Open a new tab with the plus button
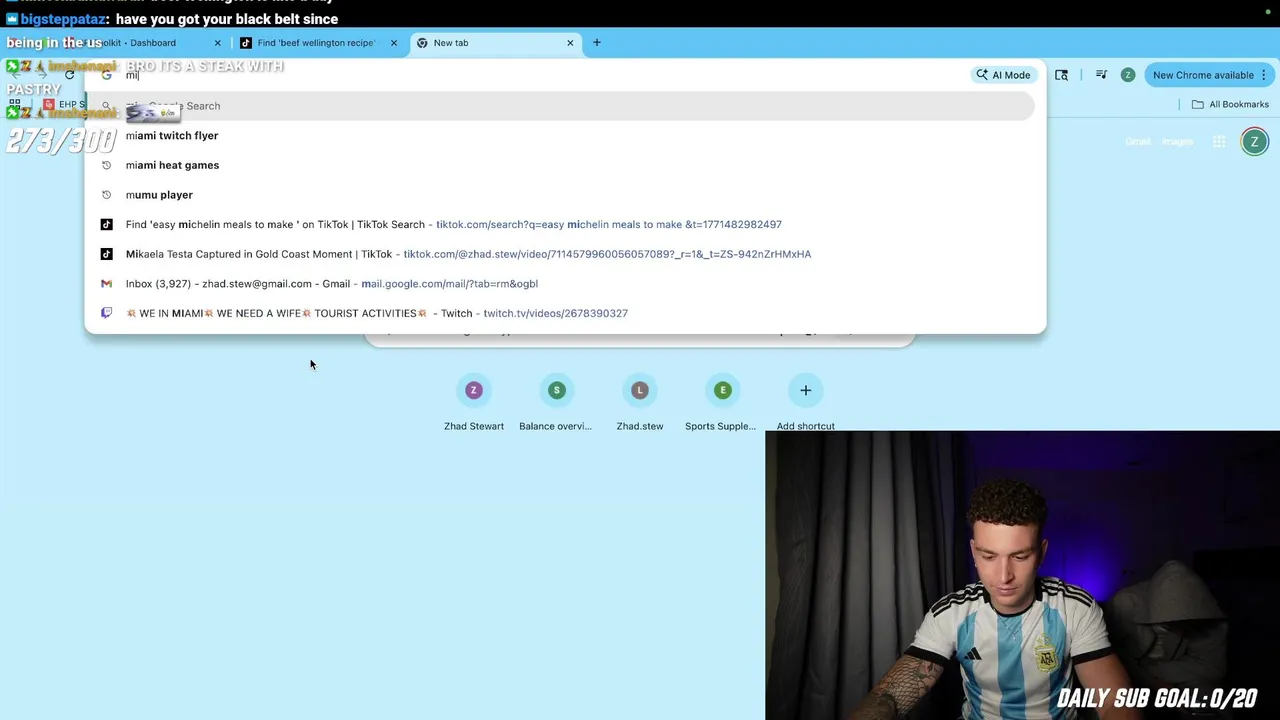Screen dimensions: 1280x720 point(597,43)
